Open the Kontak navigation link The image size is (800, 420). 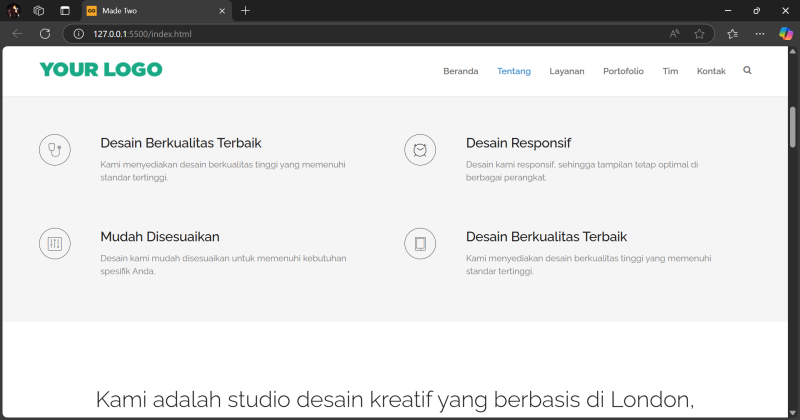(x=711, y=71)
